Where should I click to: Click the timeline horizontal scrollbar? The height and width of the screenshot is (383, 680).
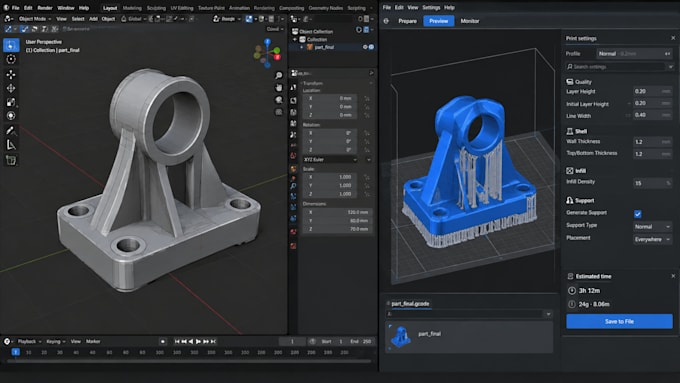click(x=190, y=361)
